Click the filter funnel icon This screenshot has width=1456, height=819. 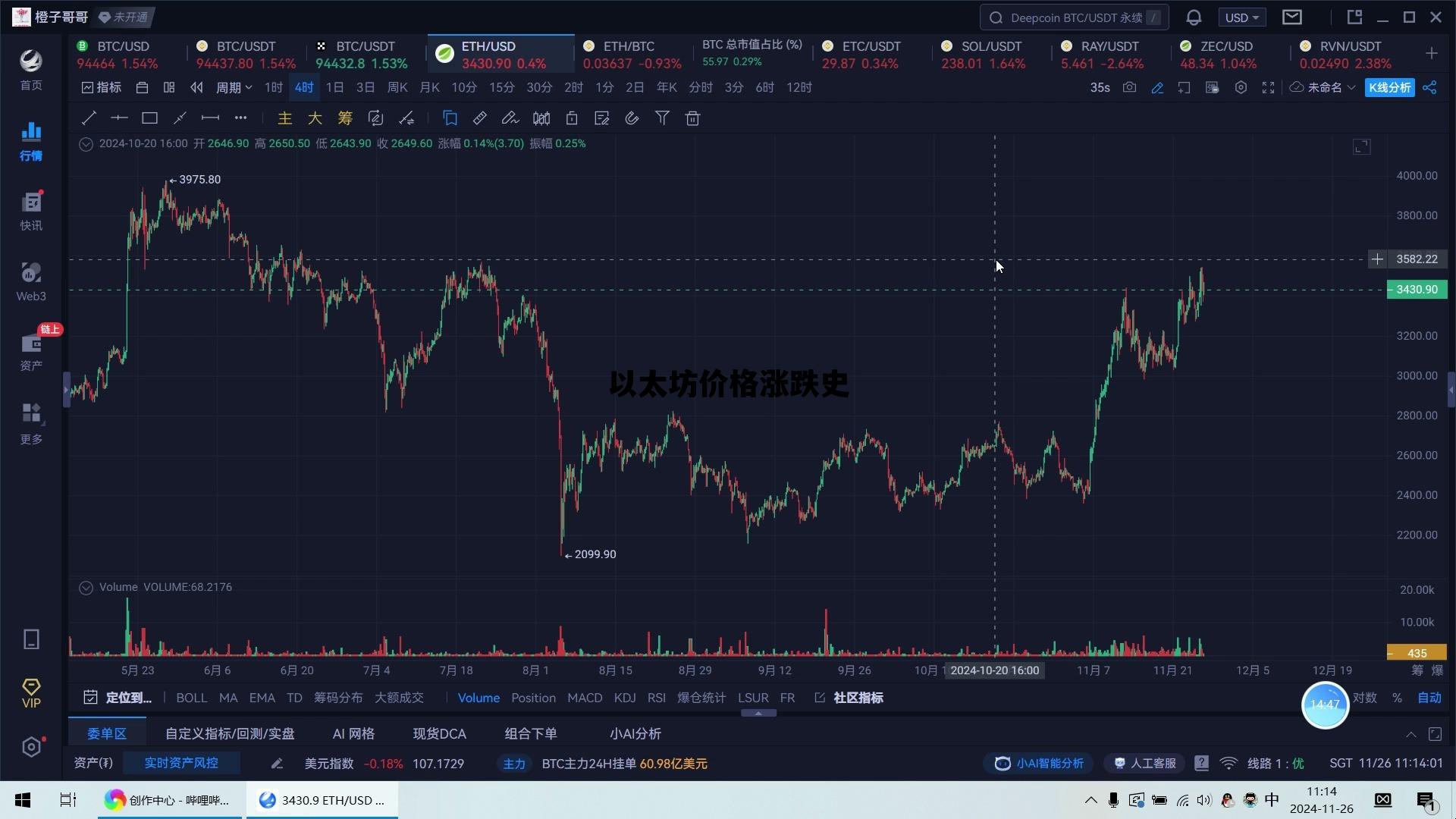(x=662, y=118)
